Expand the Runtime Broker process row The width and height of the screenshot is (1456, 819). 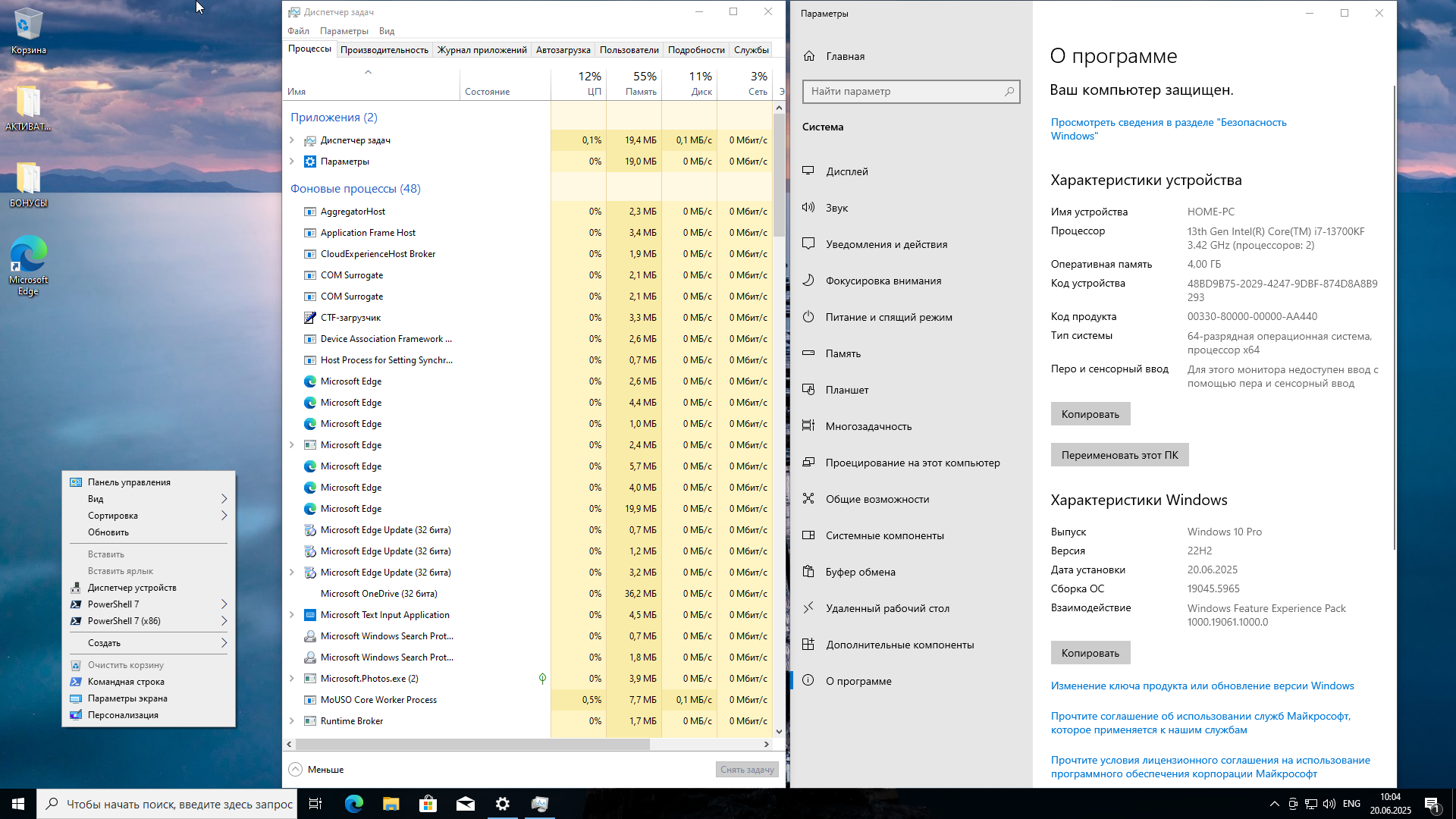pyautogui.click(x=292, y=721)
